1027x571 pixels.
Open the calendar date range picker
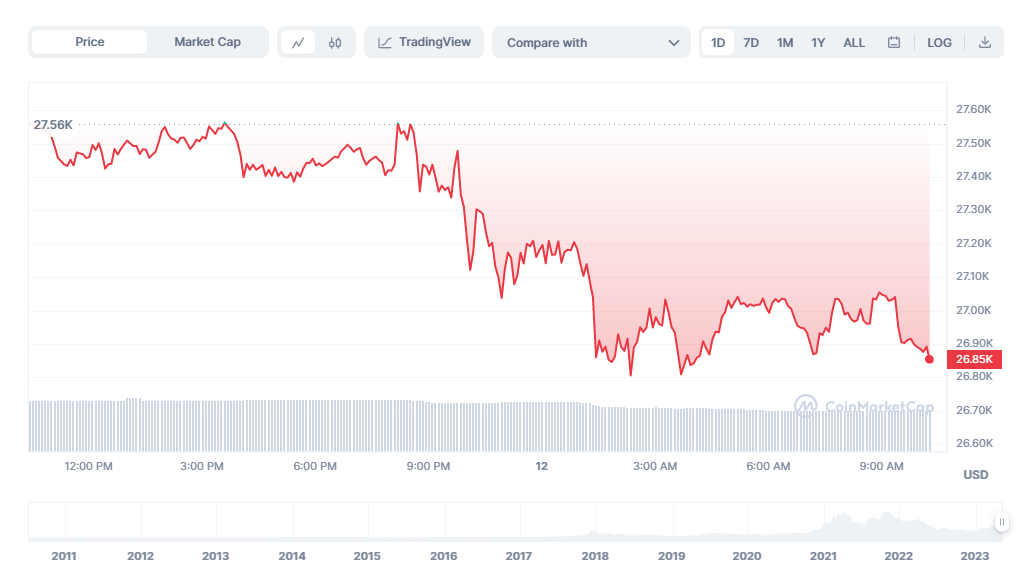[894, 43]
